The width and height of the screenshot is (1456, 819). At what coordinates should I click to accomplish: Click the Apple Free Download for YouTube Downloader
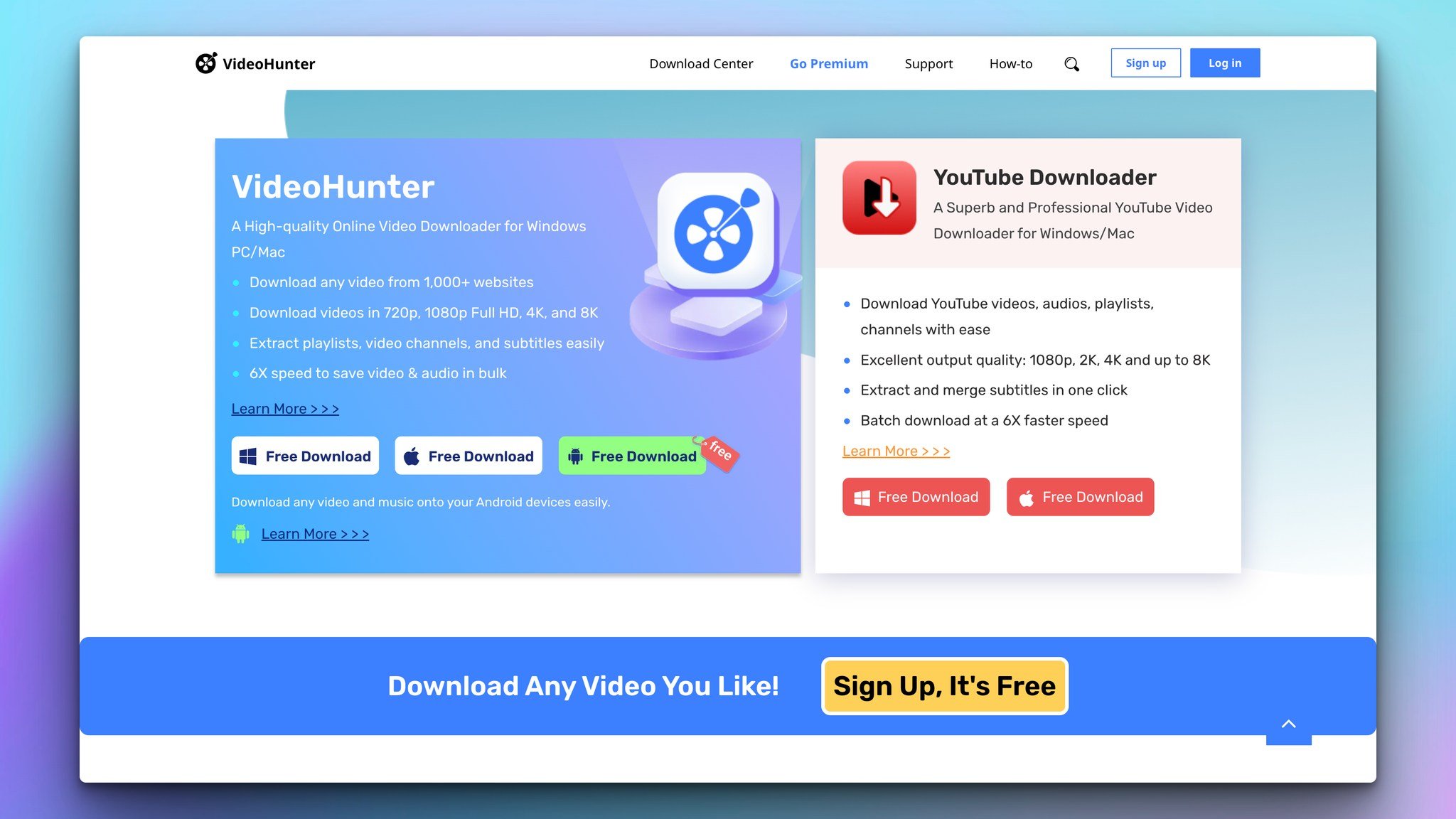pyautogui.click(x=1080, y=497)
